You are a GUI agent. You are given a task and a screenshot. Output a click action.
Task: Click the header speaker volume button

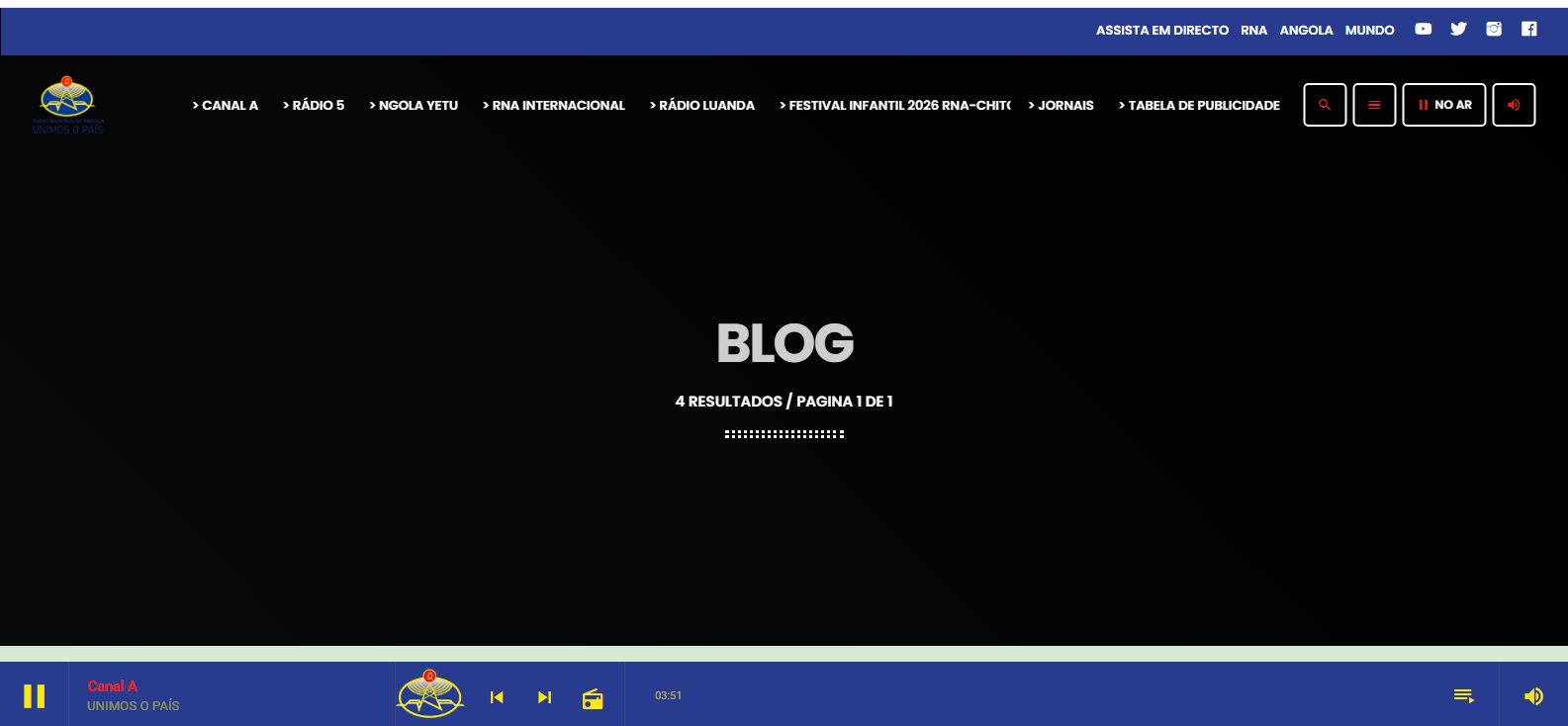pyautogui.click(x=1514, y=105)
